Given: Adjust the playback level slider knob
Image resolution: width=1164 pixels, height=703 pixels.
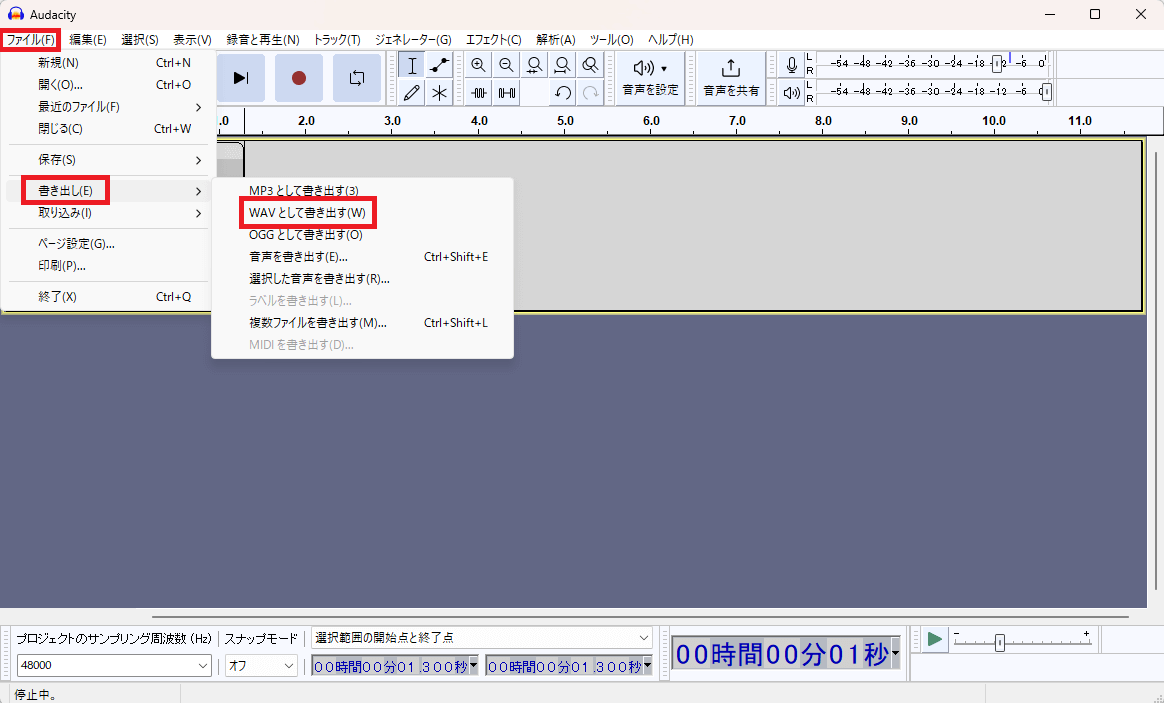Looking at the screenshot, I should tap(1047, 92).
